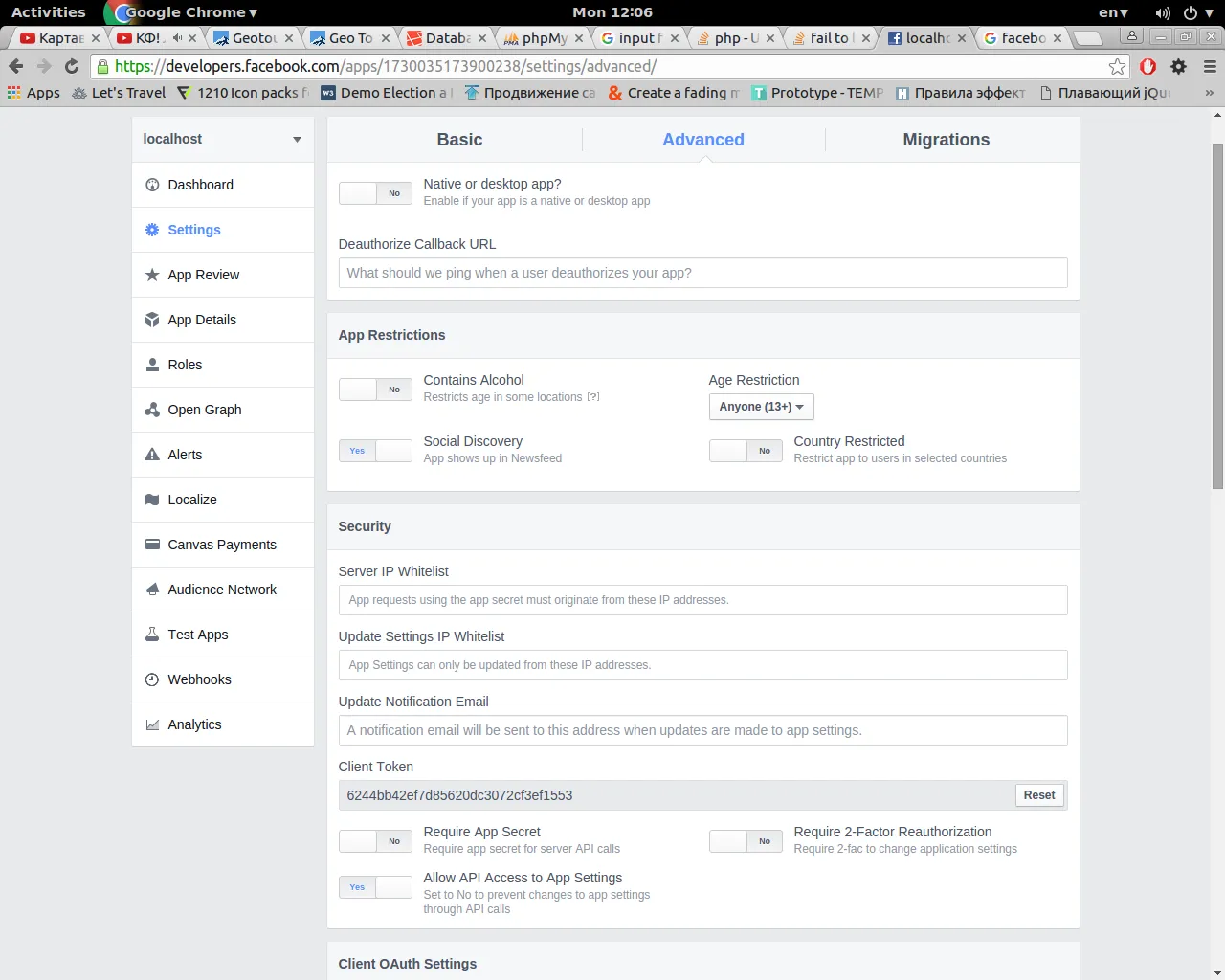Click the Update Notification Email field
Viewport: 1225px width, 980px height.
[x=703, y=730]
